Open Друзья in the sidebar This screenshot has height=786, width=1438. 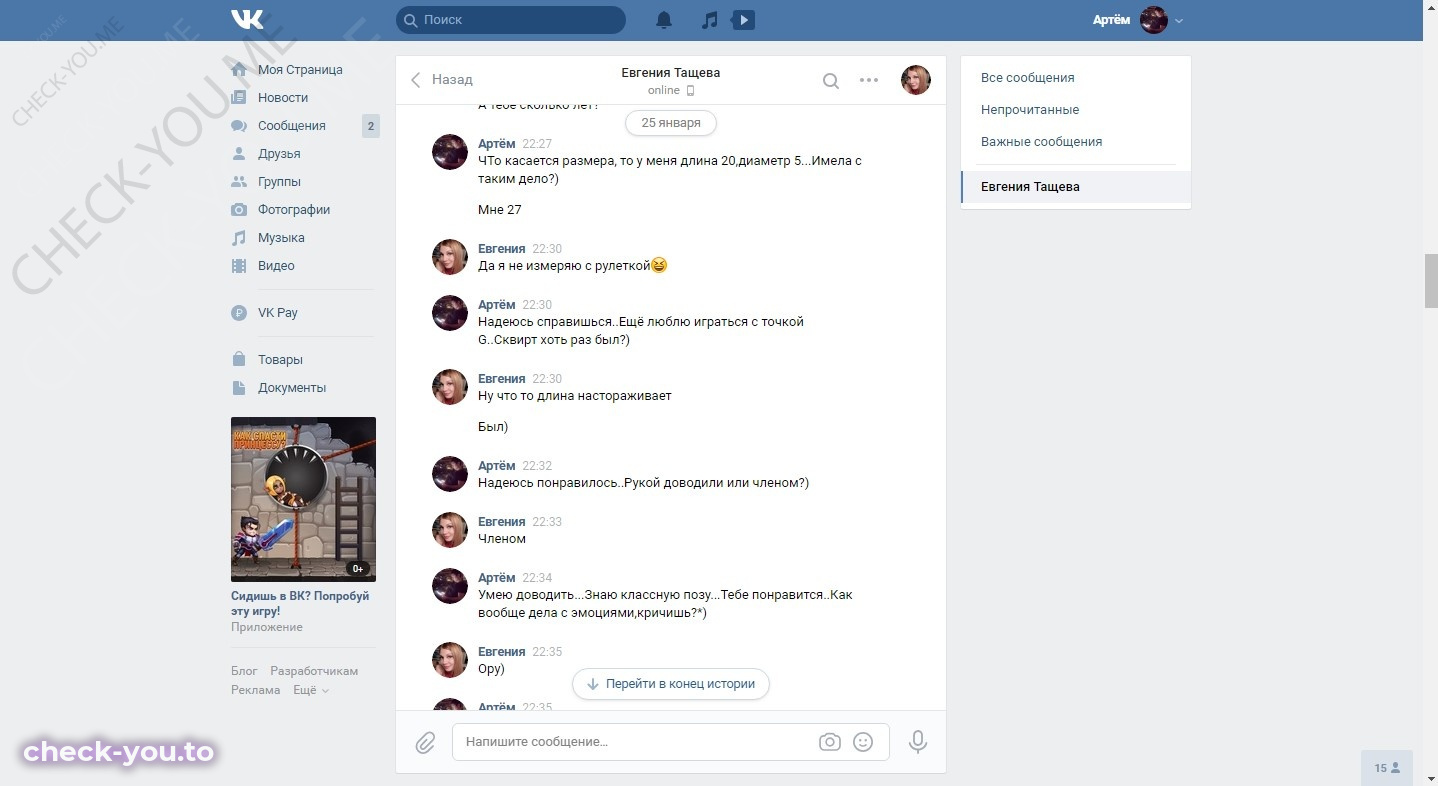click(x=279, y=154)
